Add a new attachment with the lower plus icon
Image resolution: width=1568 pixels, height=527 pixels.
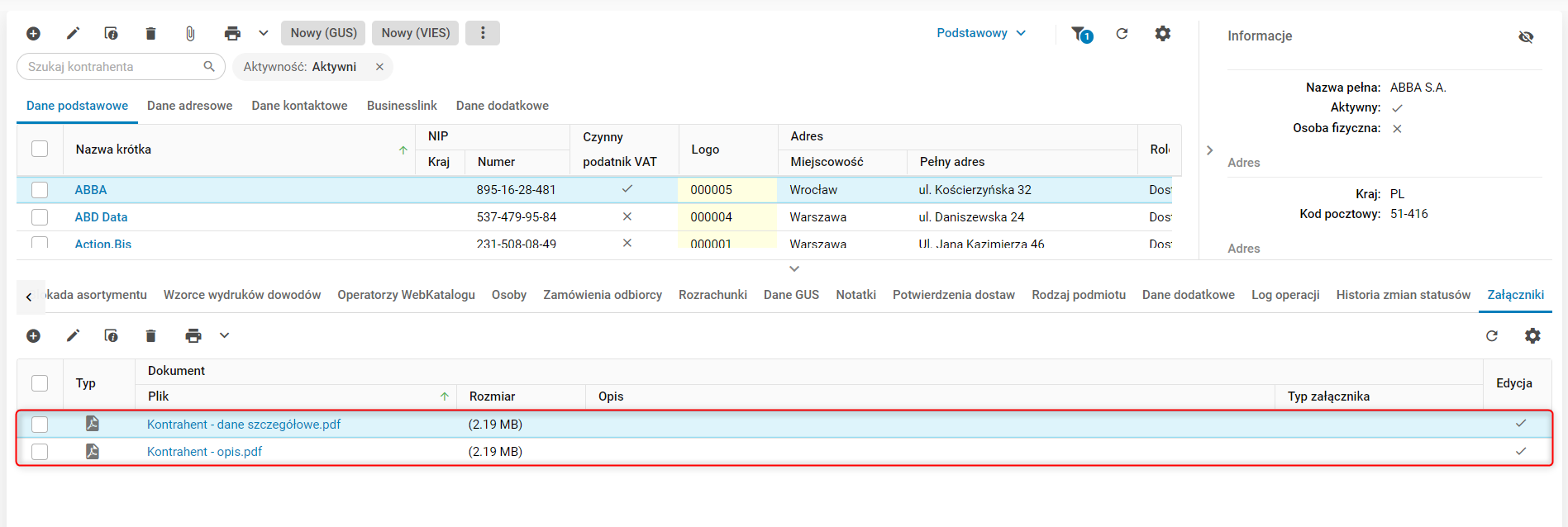coord(33,335)
